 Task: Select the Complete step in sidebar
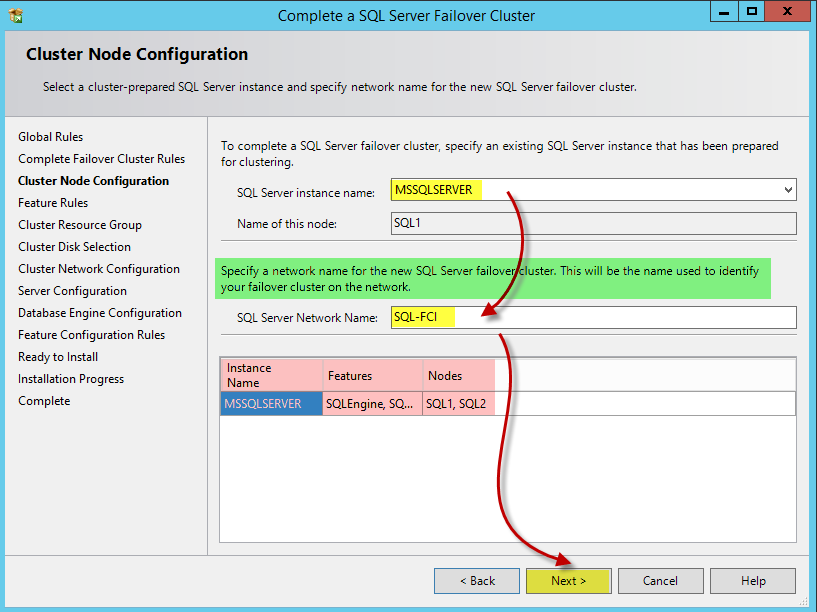(x=44, y=401)
